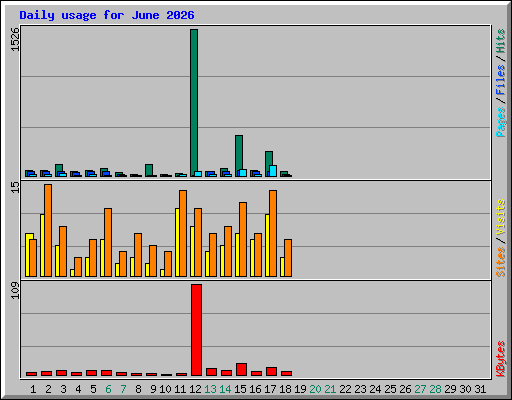Image resolution: width=512 pixels, height=400 pixels.
Task: Select the orange bar for day 15
Action: [243, 239]
